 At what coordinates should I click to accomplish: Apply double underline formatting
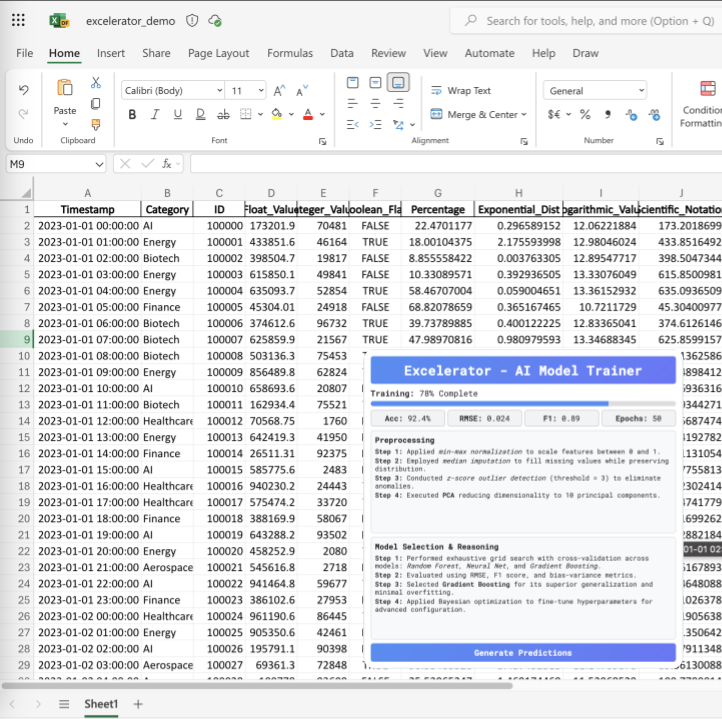point(201,114)
